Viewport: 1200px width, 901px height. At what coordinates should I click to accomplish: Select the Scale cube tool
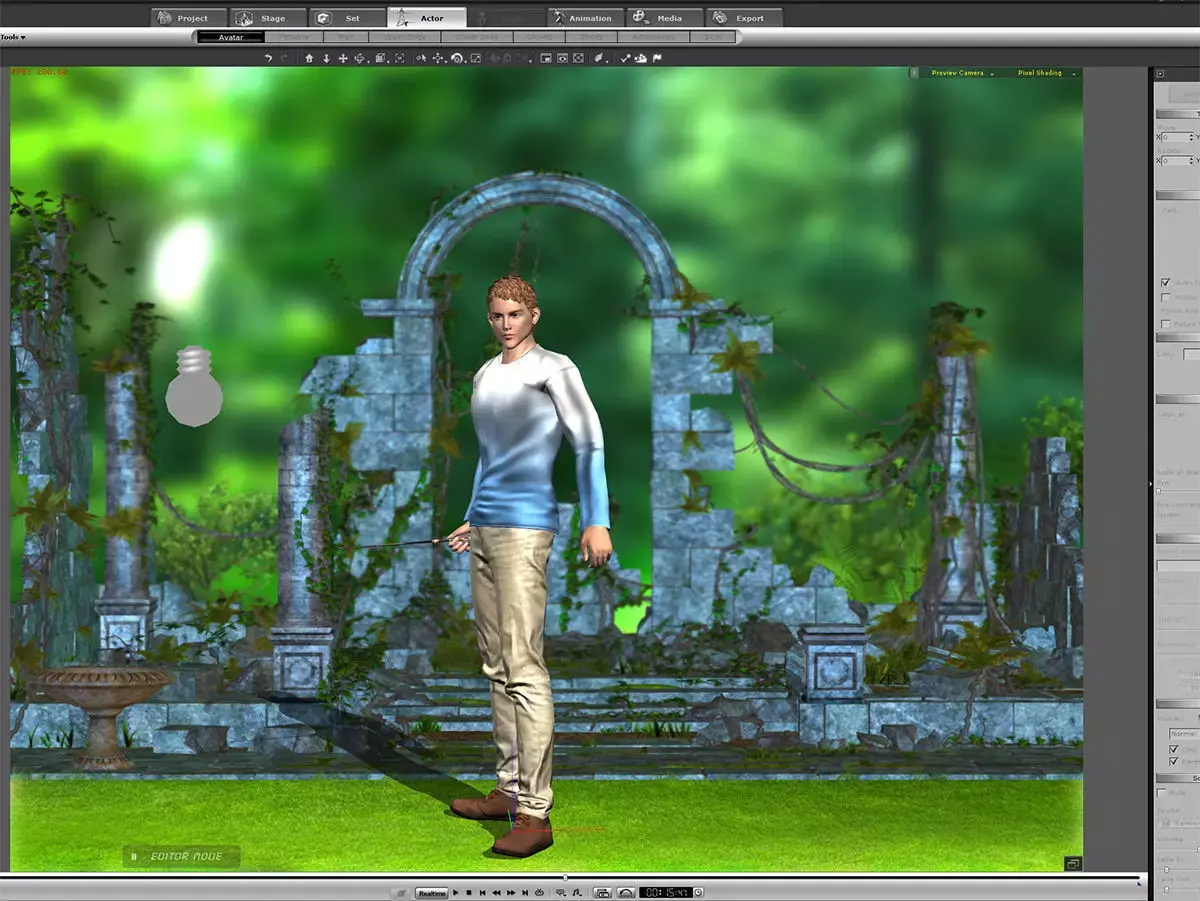(380, 58)
